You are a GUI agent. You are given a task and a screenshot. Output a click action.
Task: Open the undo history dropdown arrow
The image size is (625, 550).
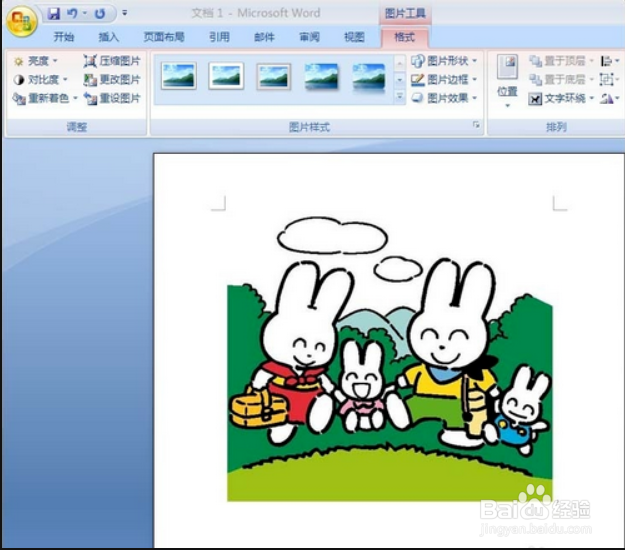coord(85,14)
